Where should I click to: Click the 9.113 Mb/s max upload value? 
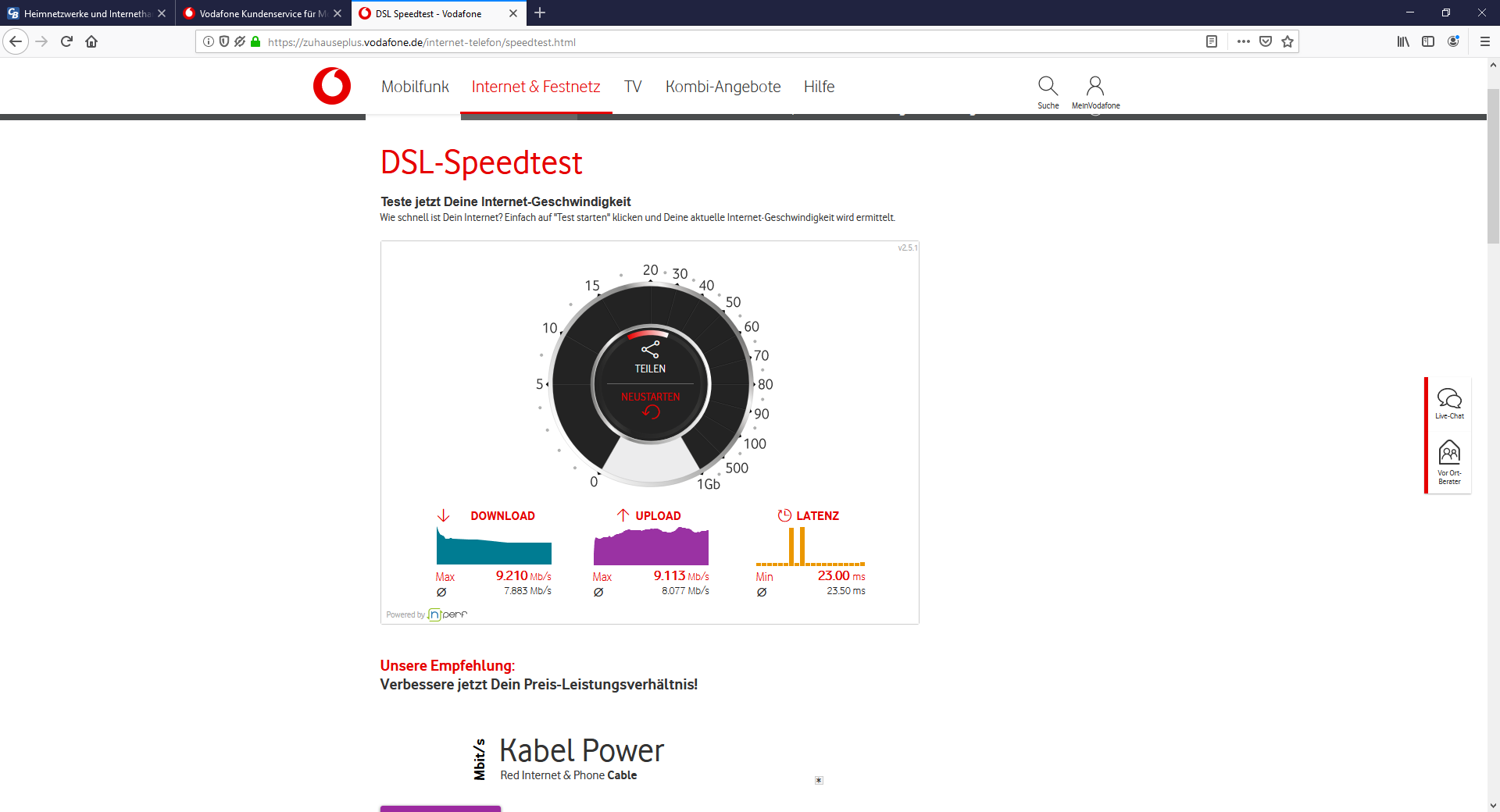(x=681, y=576)
